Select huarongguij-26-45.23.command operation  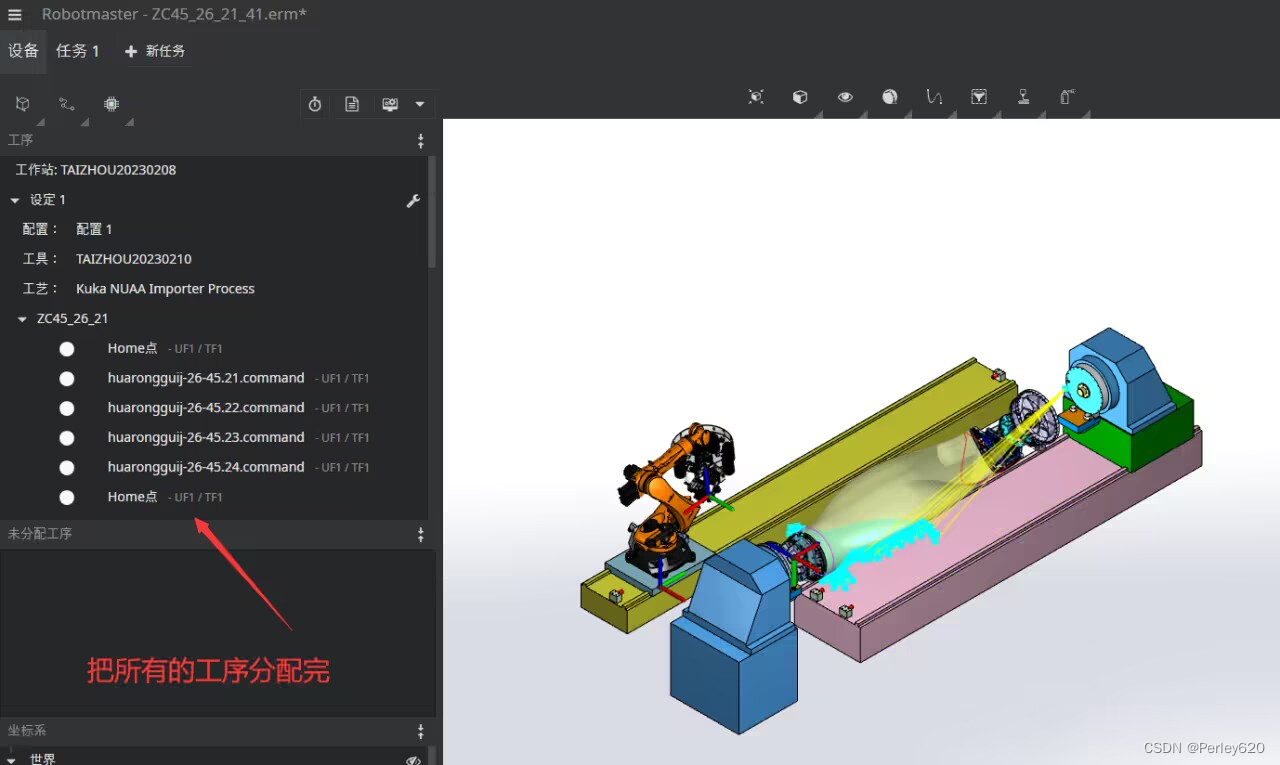206,437
